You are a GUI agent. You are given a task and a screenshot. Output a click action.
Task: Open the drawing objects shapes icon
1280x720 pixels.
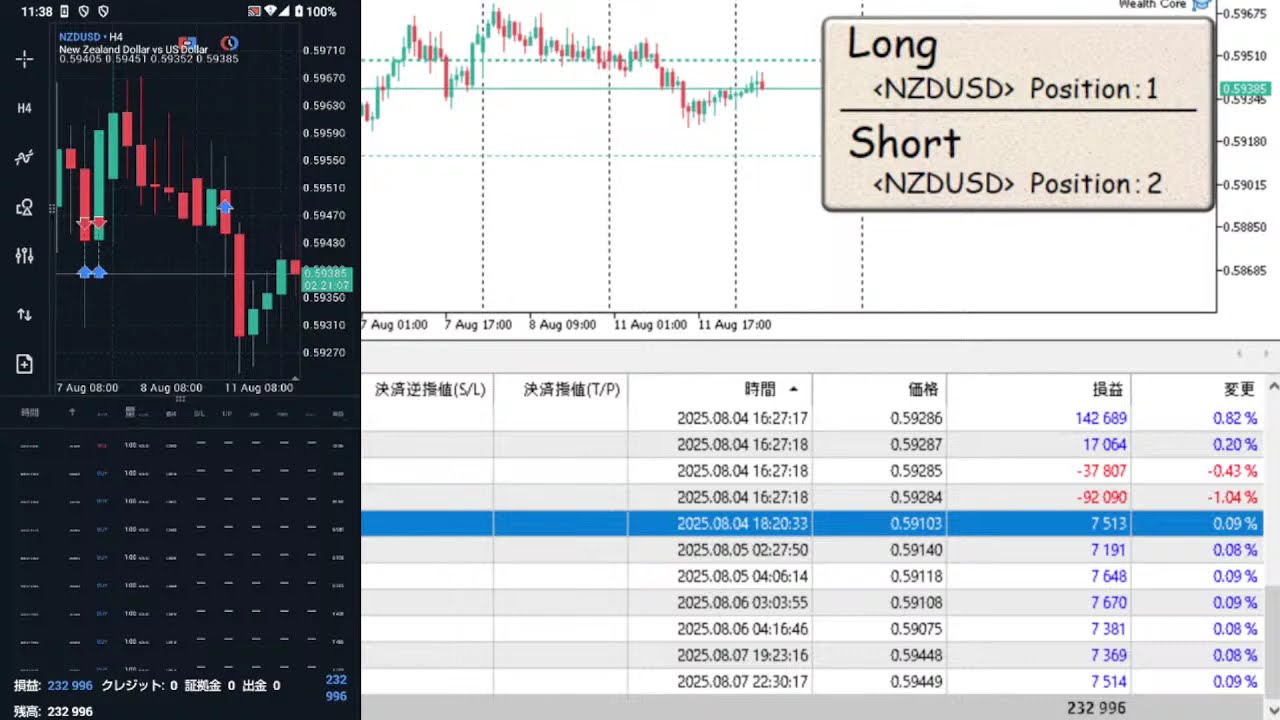25,207
